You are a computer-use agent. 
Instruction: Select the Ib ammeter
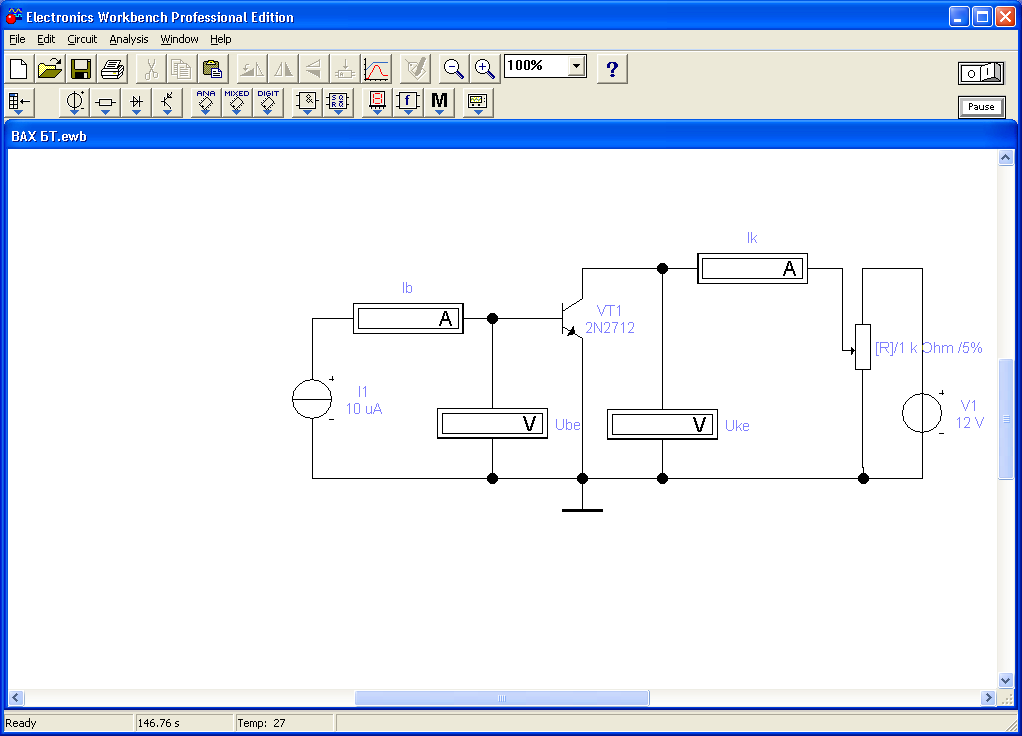pos(408,319)
